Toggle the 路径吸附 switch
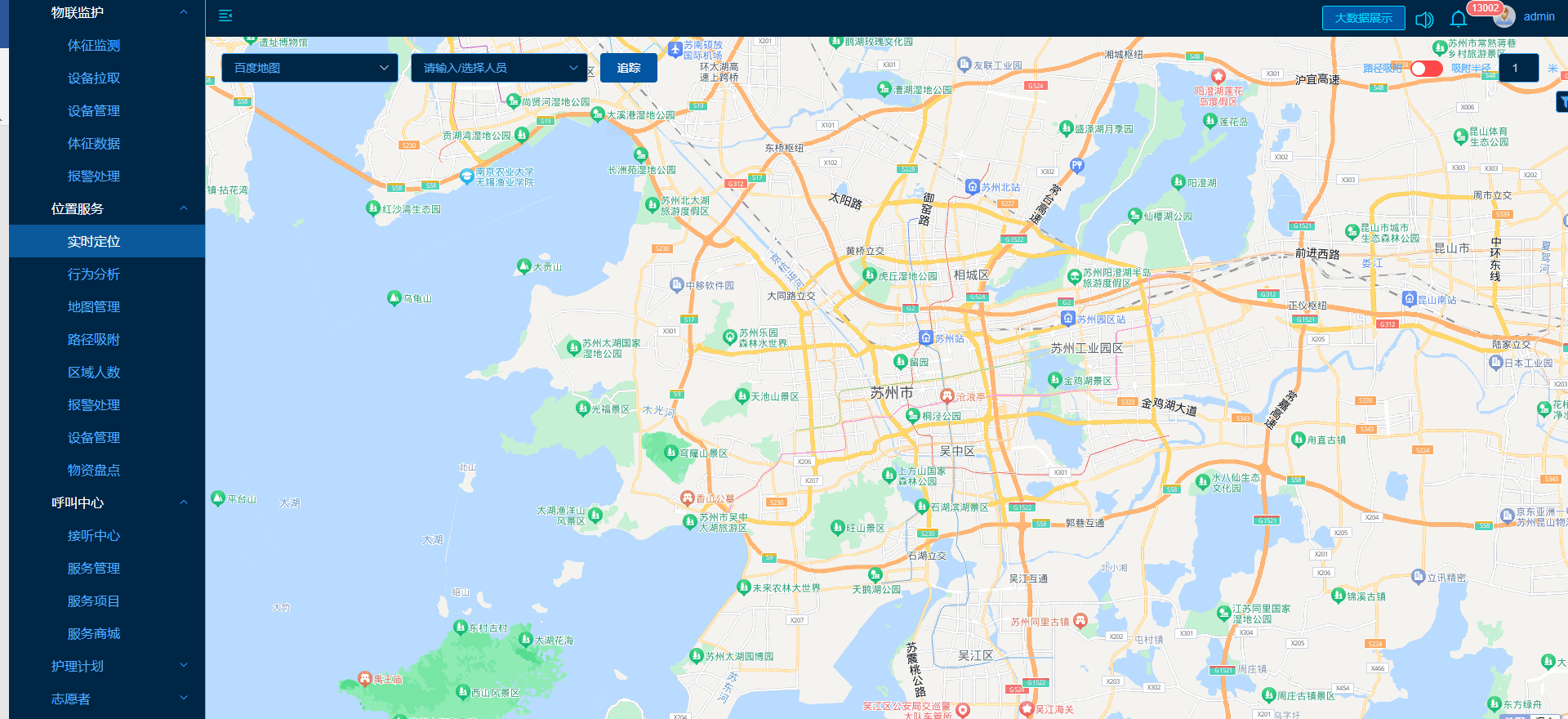The width and height of the screenshot is (1568, 719). (1427, 68)
